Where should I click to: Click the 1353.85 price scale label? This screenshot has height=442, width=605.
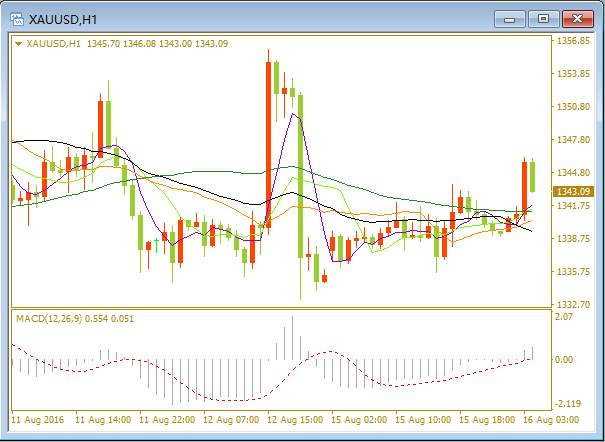pyautogui.click(x=573, y=73)
